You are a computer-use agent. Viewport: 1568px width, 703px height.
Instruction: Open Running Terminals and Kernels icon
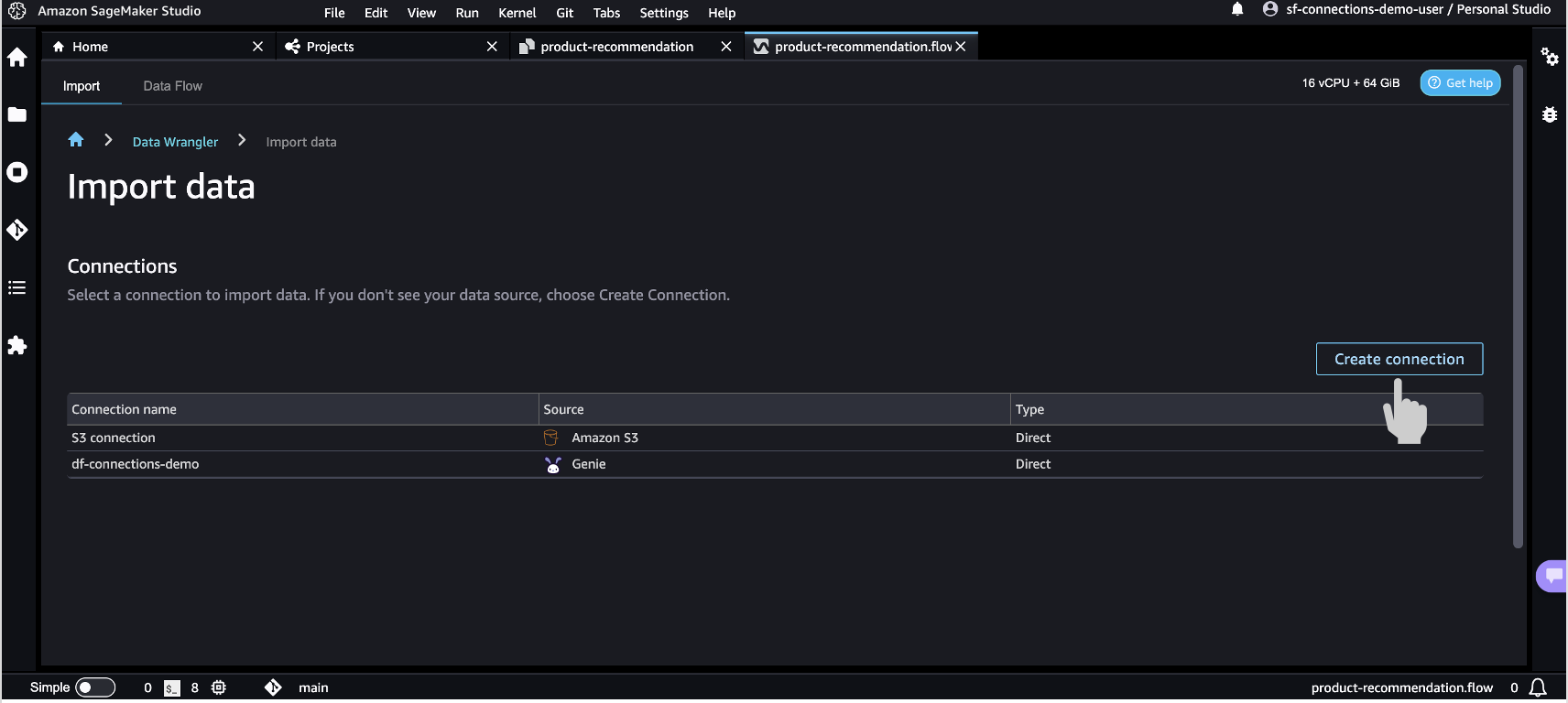point(16,172)
